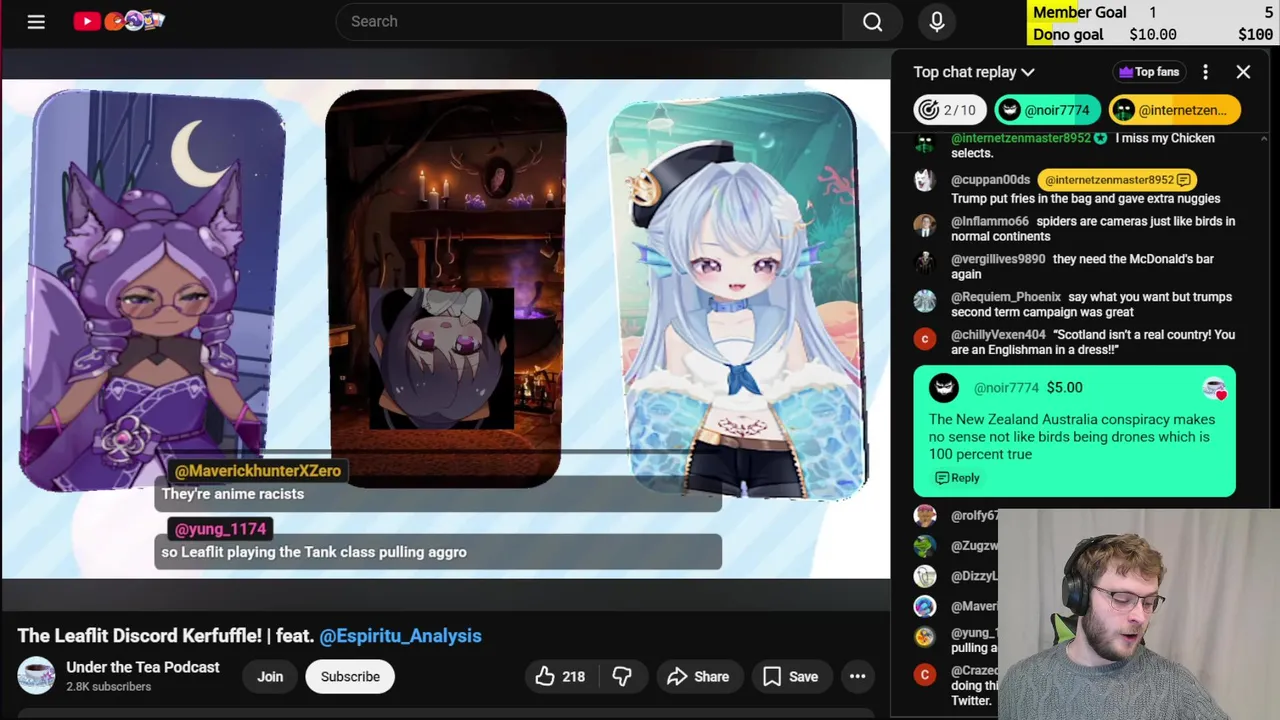Open the channel avatar teacup icon

click(x=36, y=676)
